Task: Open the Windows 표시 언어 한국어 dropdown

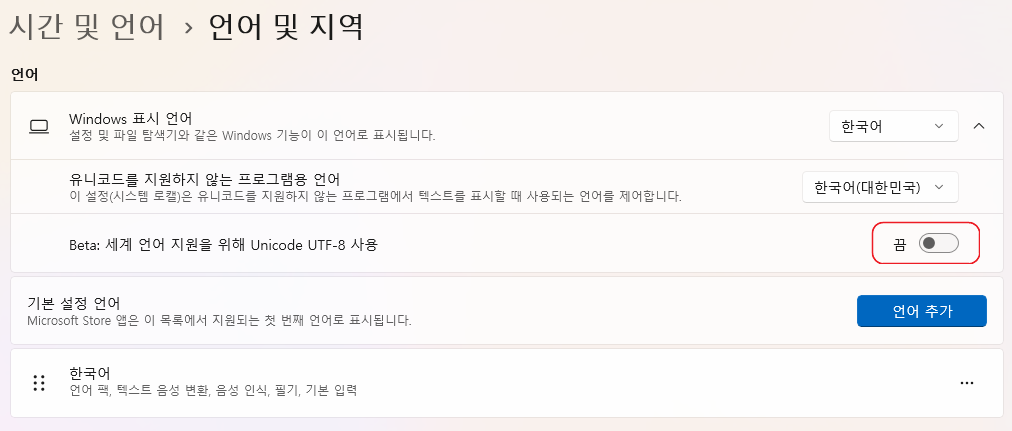Action: pyautogui.click(x=893, y=126)
